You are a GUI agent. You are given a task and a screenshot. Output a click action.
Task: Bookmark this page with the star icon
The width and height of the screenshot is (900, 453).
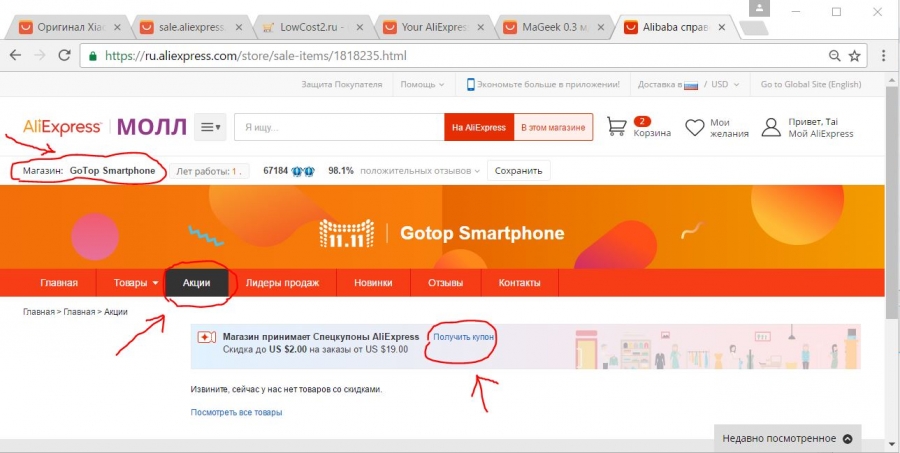click(x=855, y=56)
